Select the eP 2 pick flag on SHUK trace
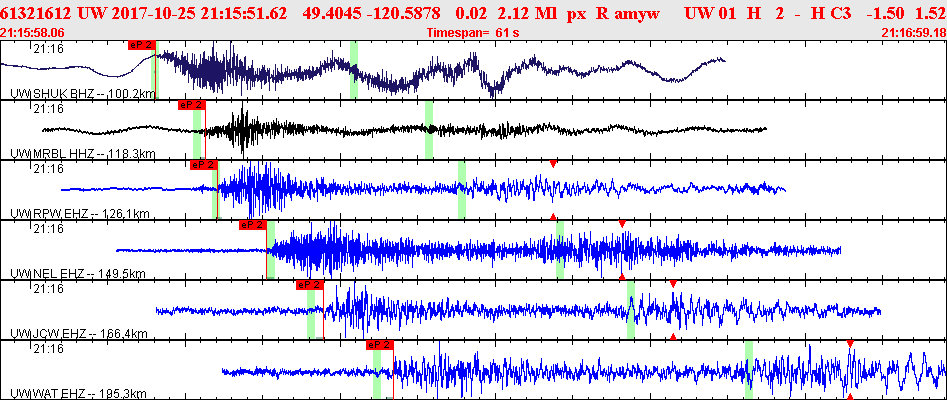This screenshot has width=947, height=400. [x=142, y=45]
